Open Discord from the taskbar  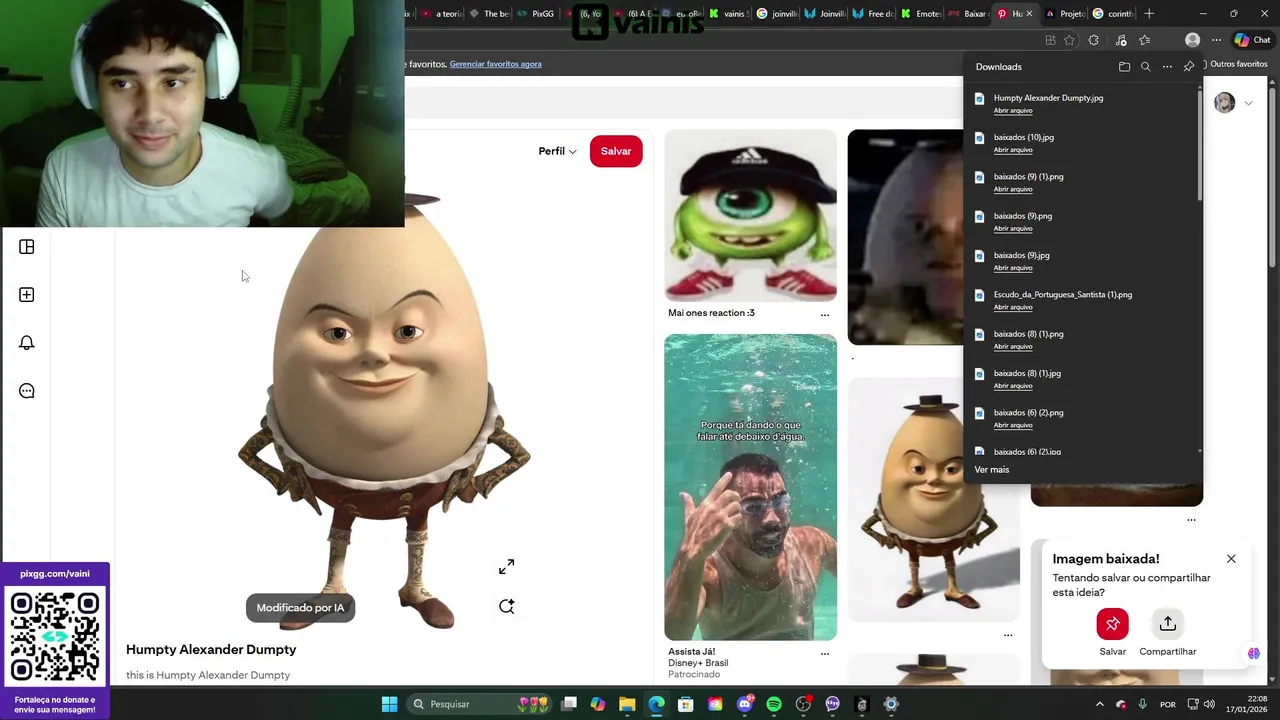745,704
